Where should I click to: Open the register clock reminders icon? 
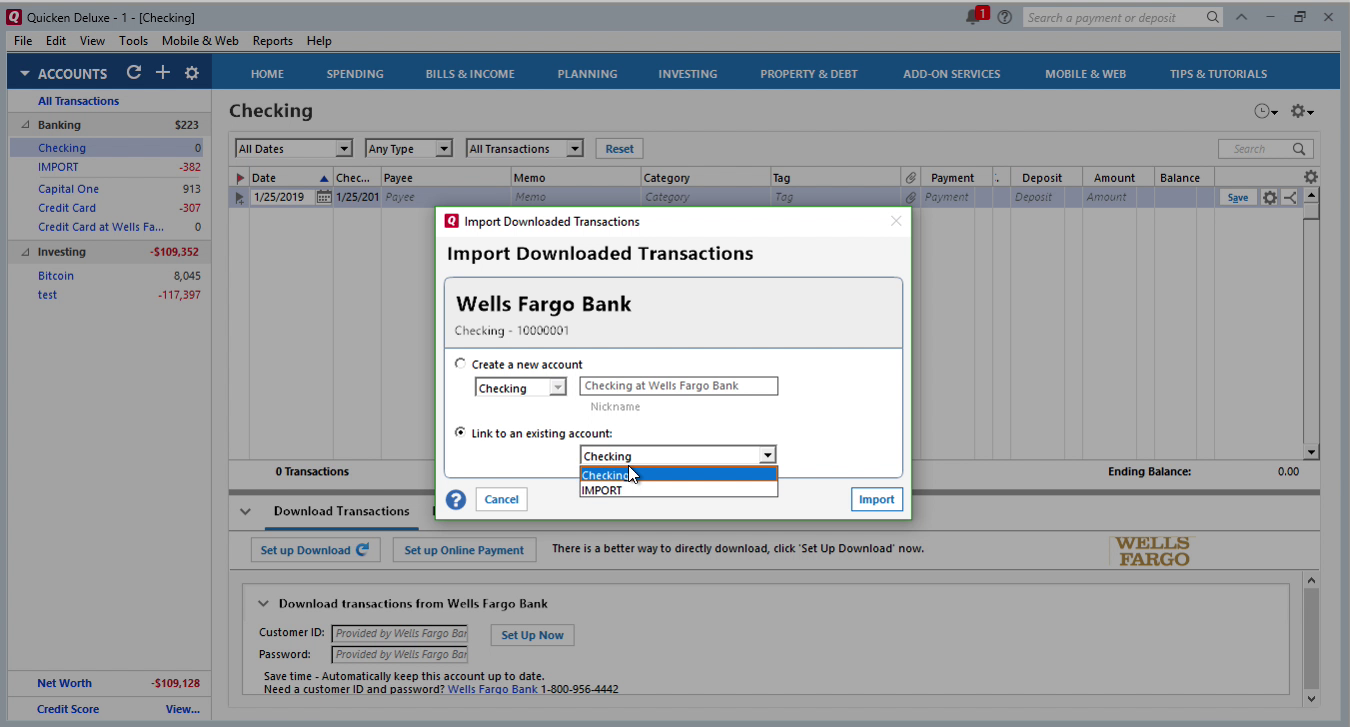1266,111
